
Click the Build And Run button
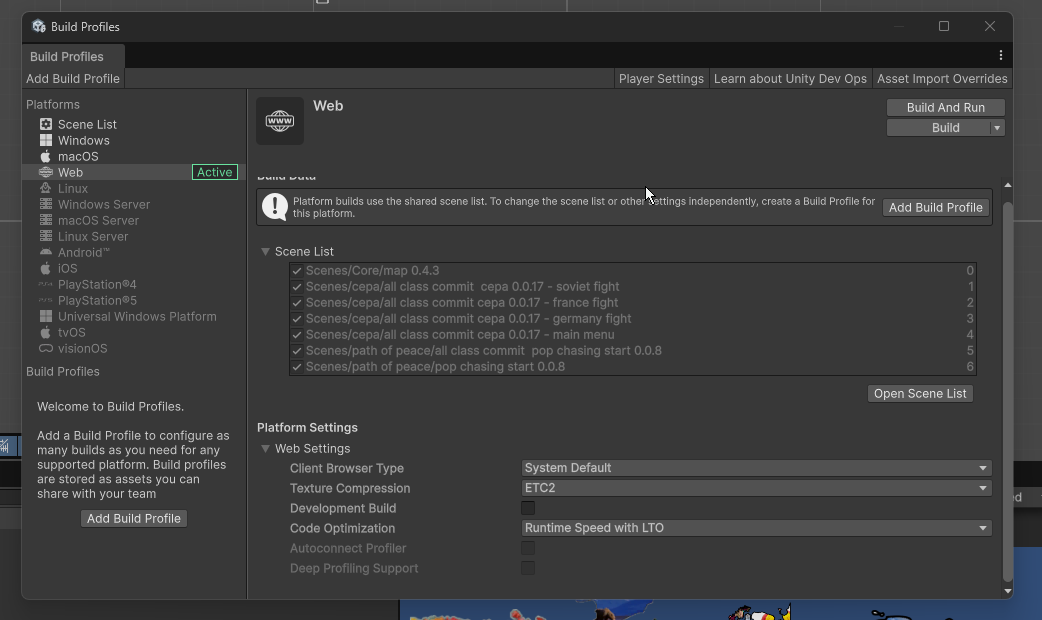pos(946,108)
